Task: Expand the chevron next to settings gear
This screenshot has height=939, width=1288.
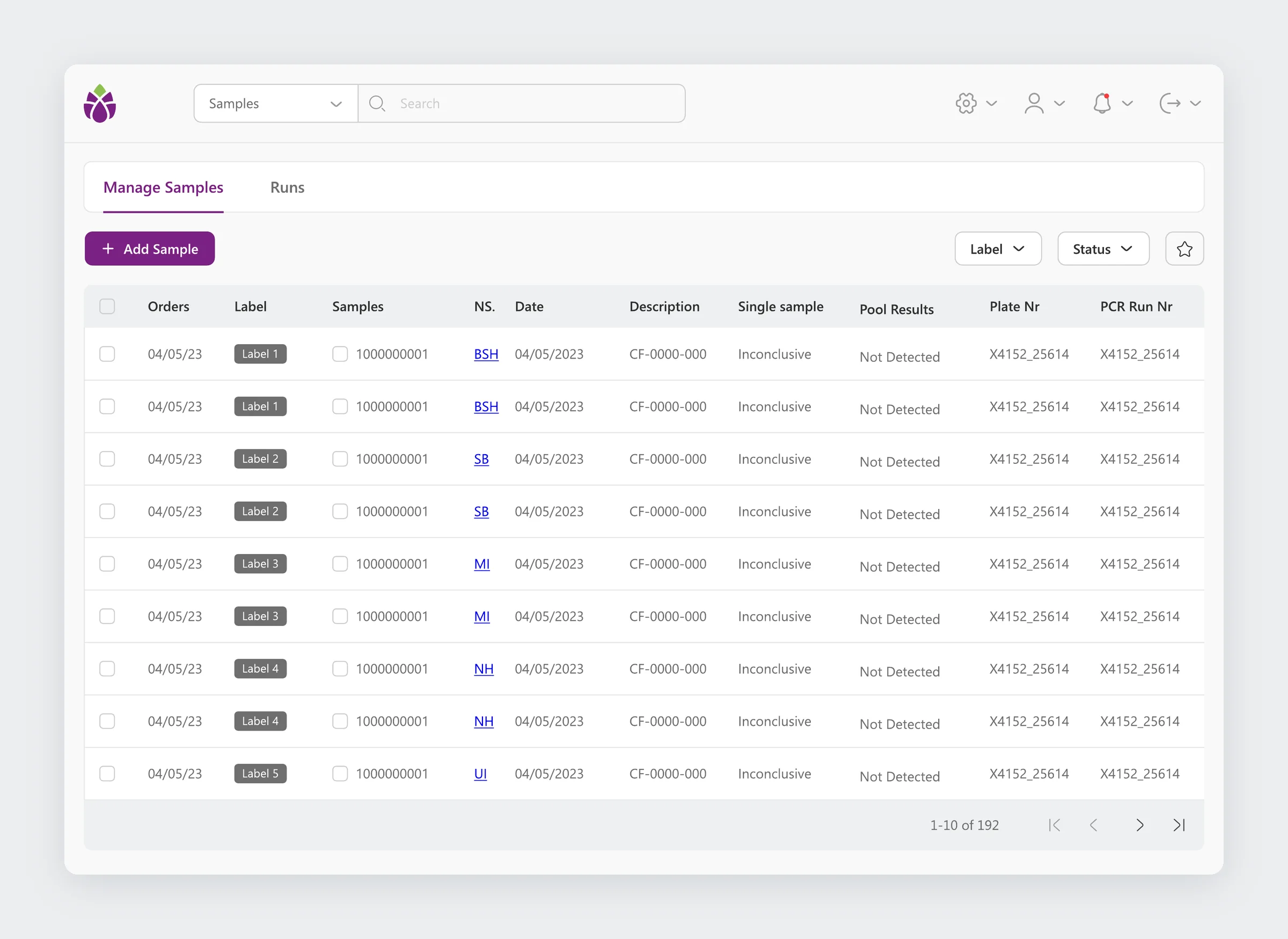Action: (x=991, y=104)
